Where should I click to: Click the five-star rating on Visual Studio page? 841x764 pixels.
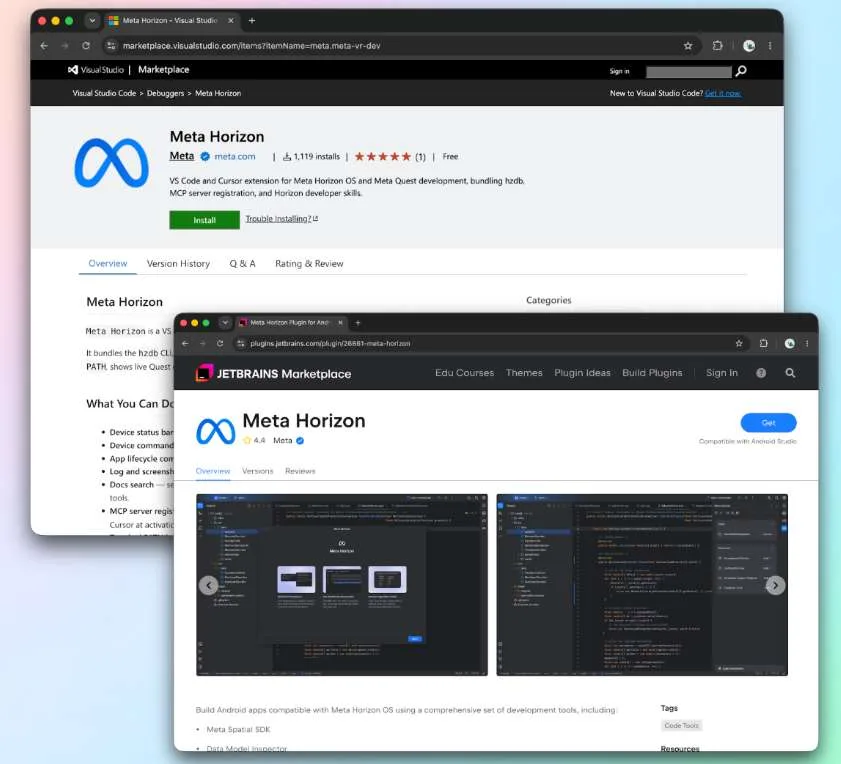(x=383, y=157)
